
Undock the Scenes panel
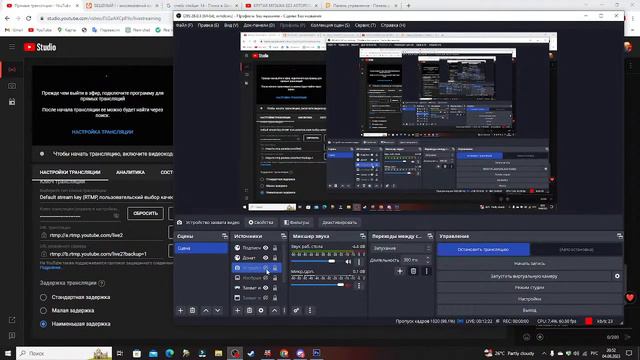(x=224, y=236)
